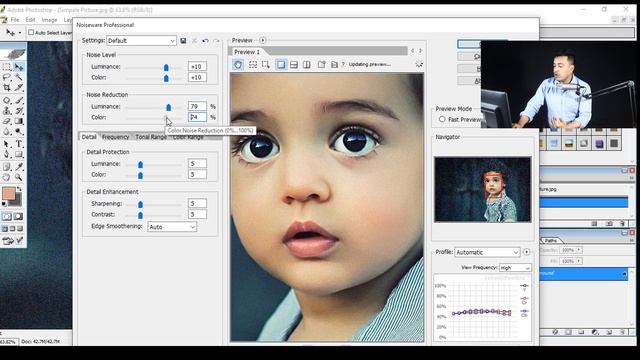Open the Edge Smoothening Auto dropdown

click(172, 227)
